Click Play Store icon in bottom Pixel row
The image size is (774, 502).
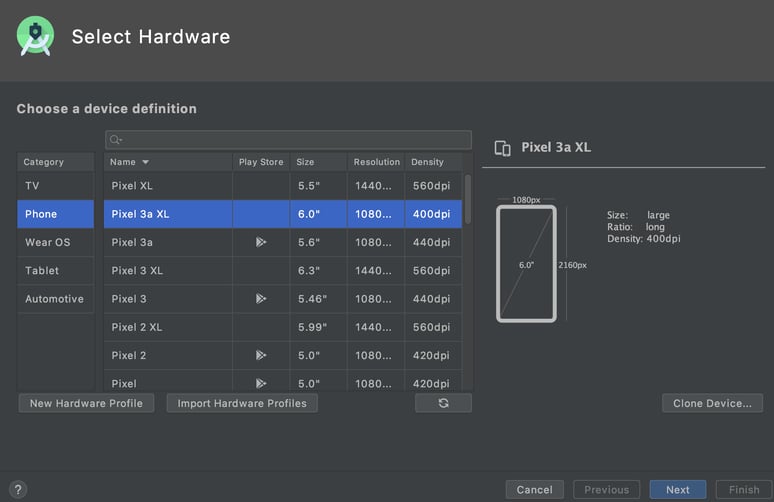click(x=261, y=384)
